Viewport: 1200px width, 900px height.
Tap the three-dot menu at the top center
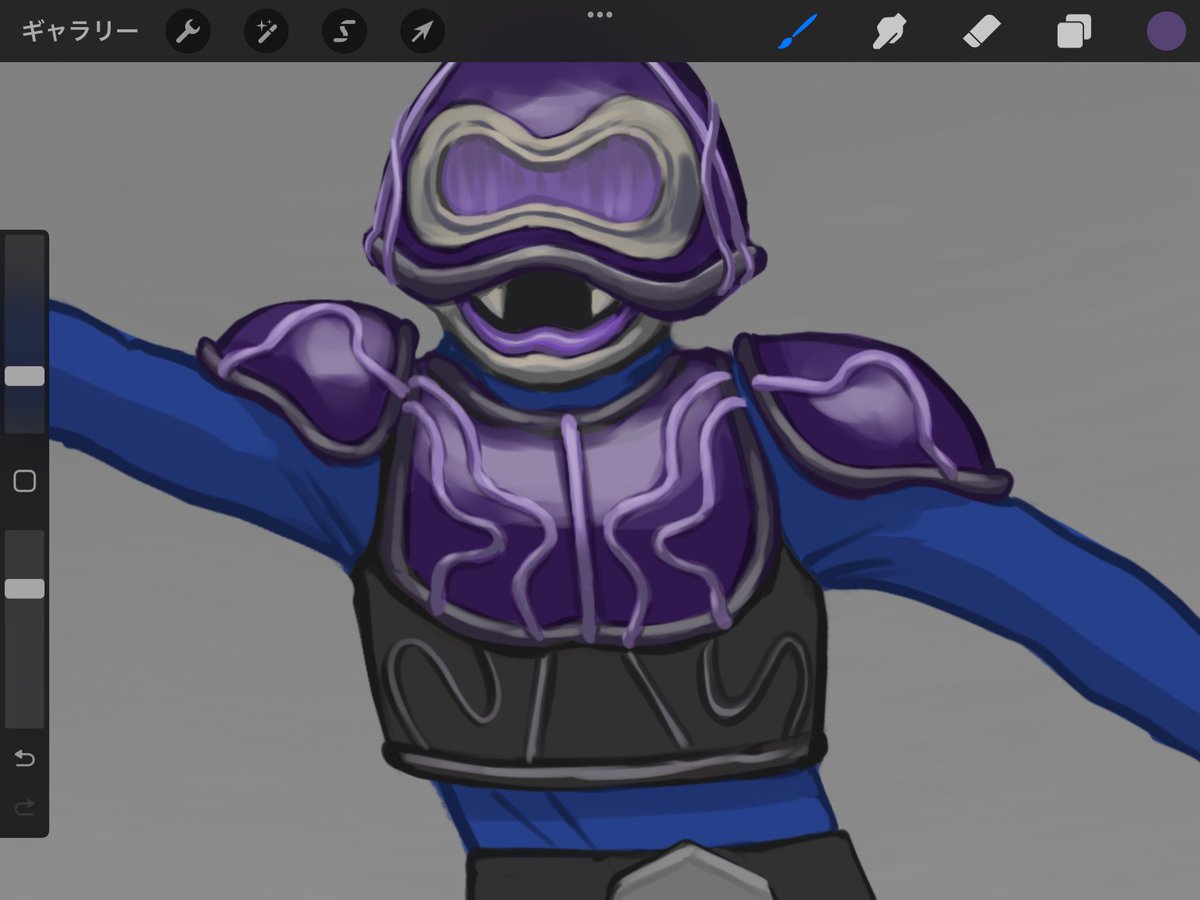[x=600, y=14]
